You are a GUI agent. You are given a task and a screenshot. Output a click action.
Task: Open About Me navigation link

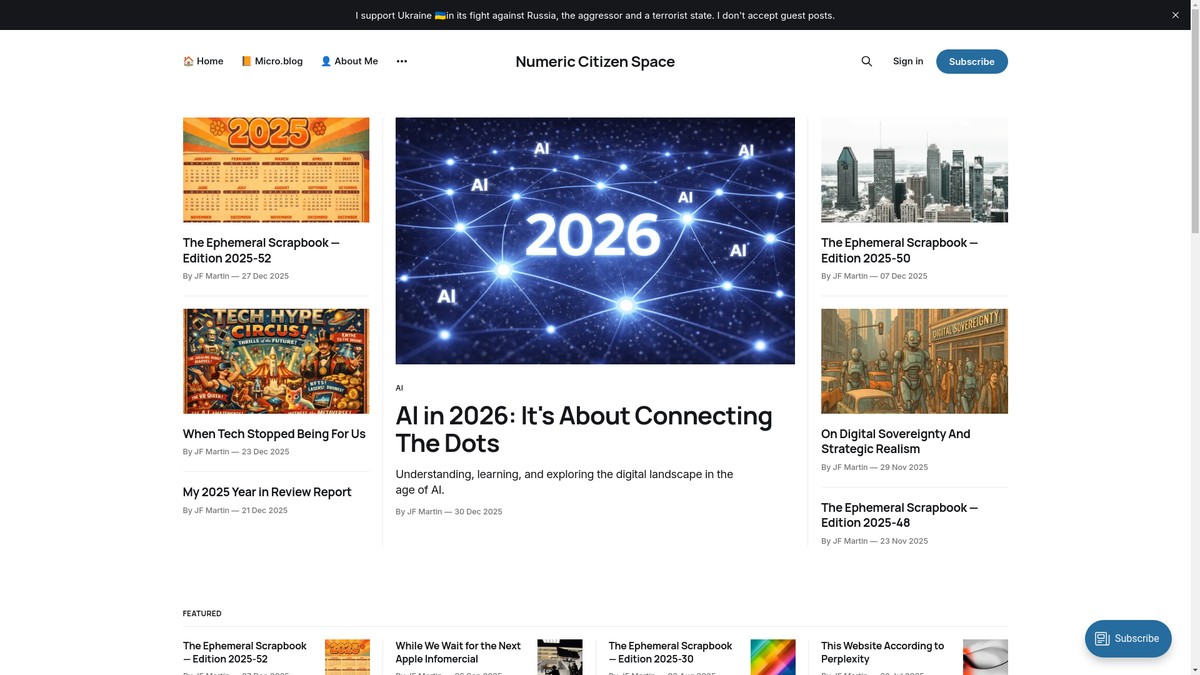click(349, 61)
